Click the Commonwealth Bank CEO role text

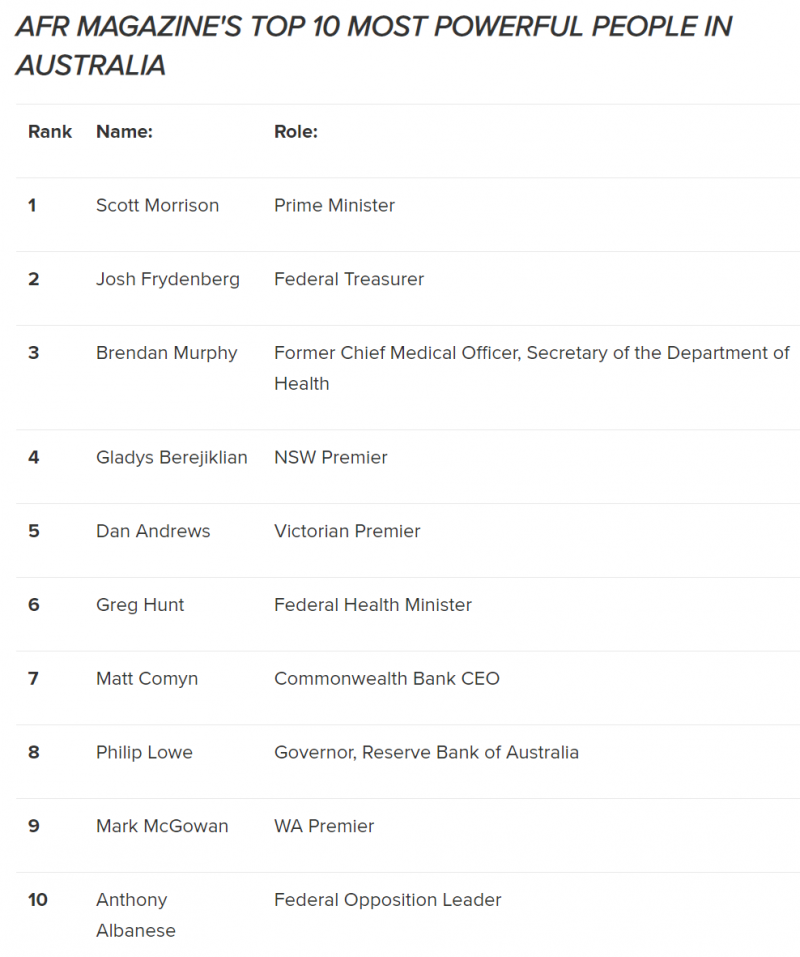[387, 679]
